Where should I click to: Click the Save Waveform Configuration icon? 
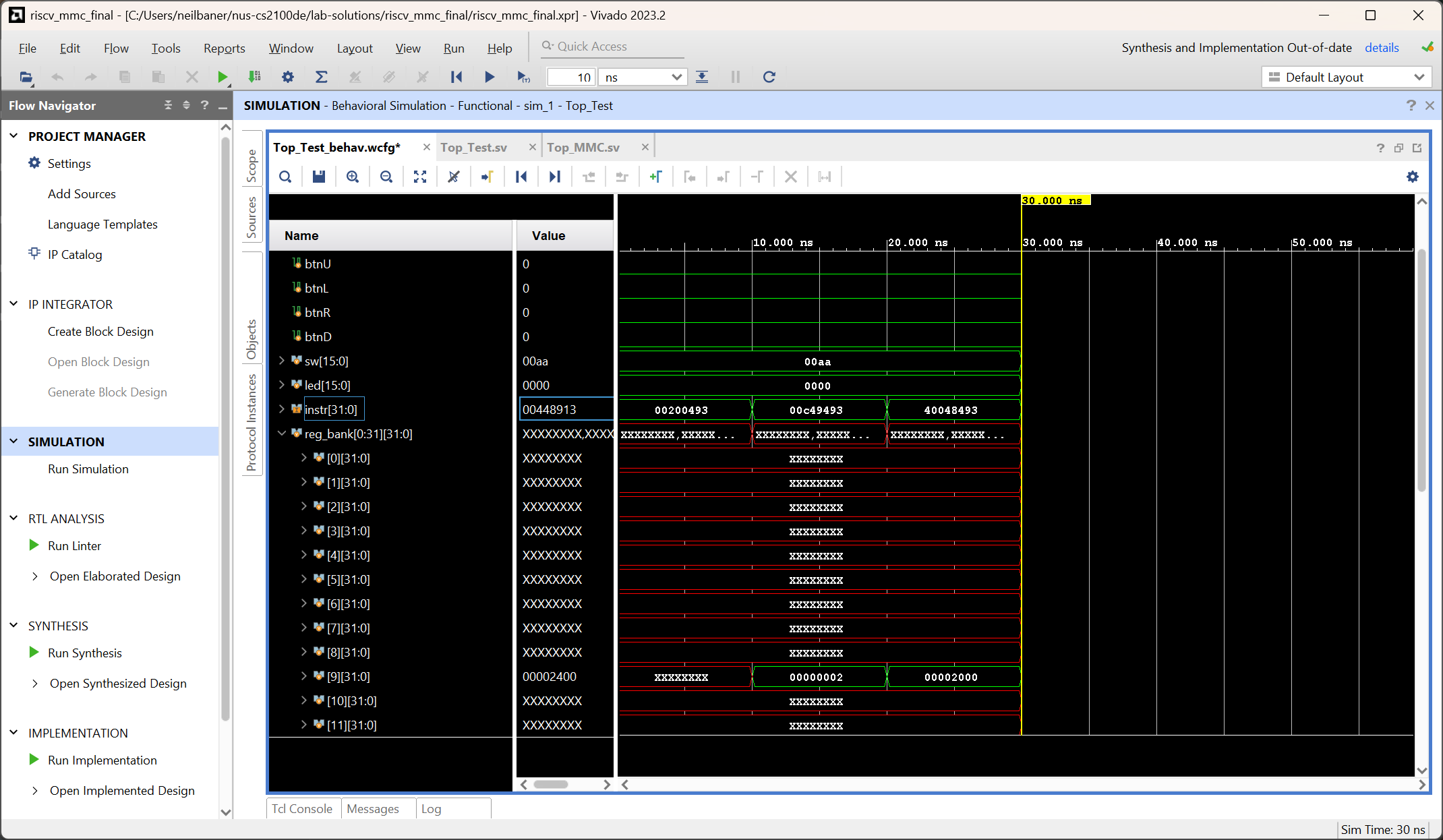coord(319,177)
